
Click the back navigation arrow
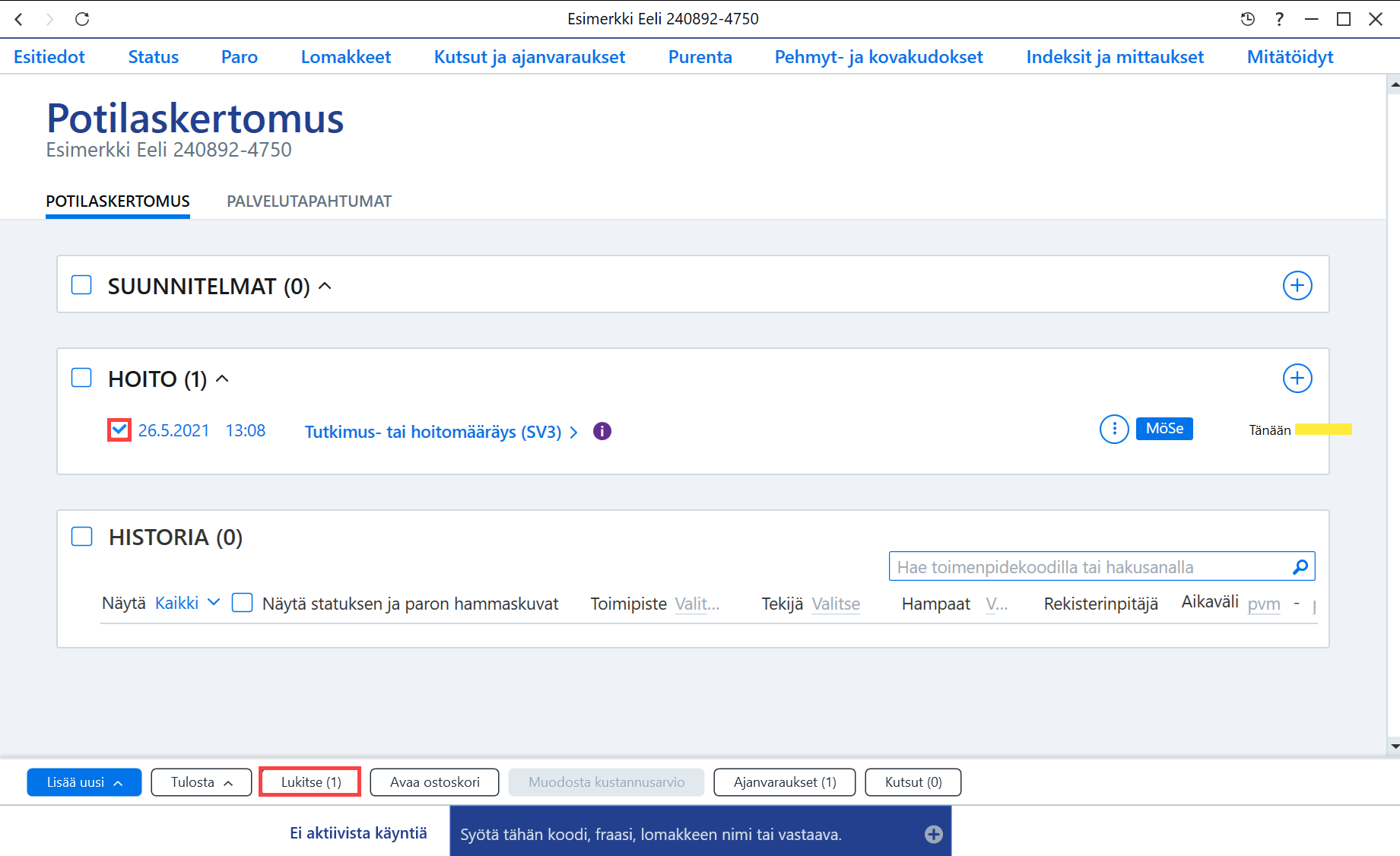(x=19, y=19)
